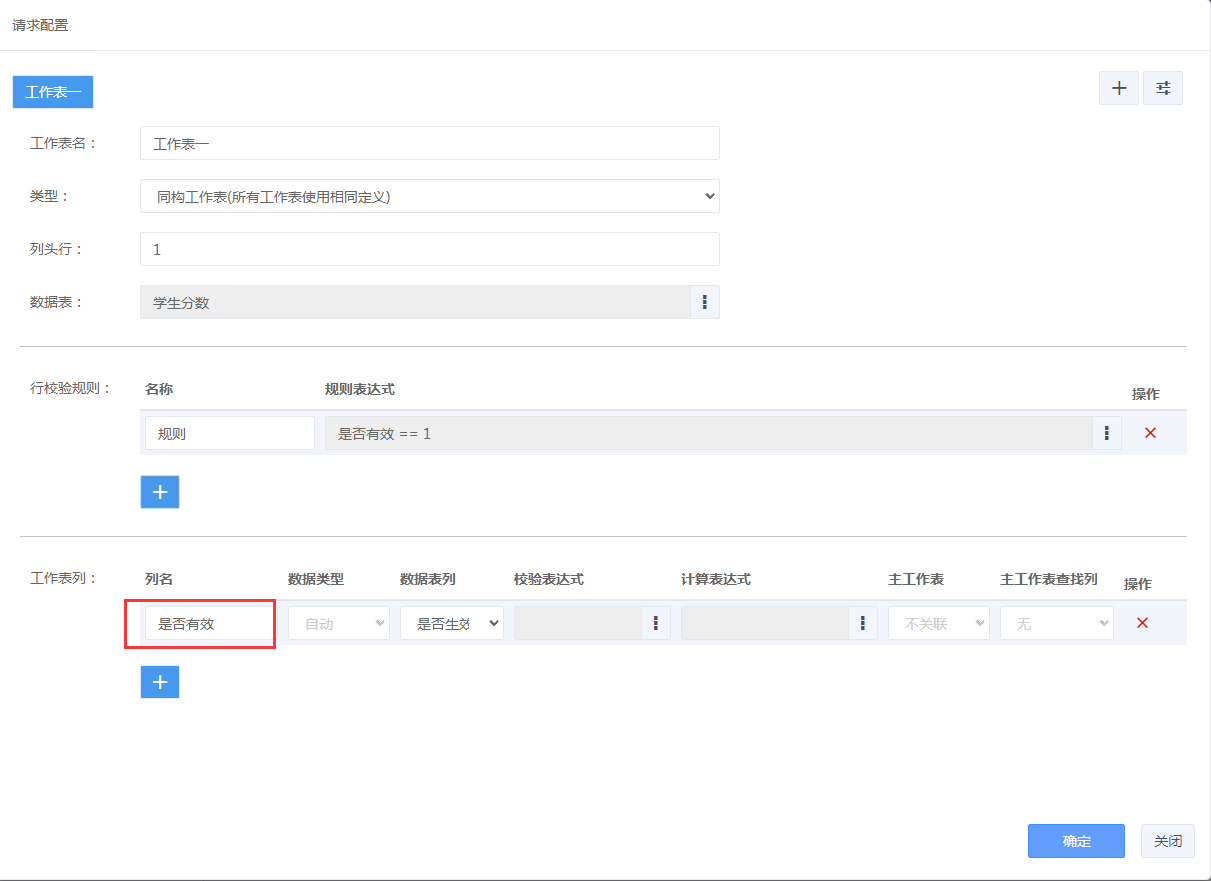The width and height of the screenshot is (1211, 881).
Task: Click the 列头行 input field
Action: (430, 249)
